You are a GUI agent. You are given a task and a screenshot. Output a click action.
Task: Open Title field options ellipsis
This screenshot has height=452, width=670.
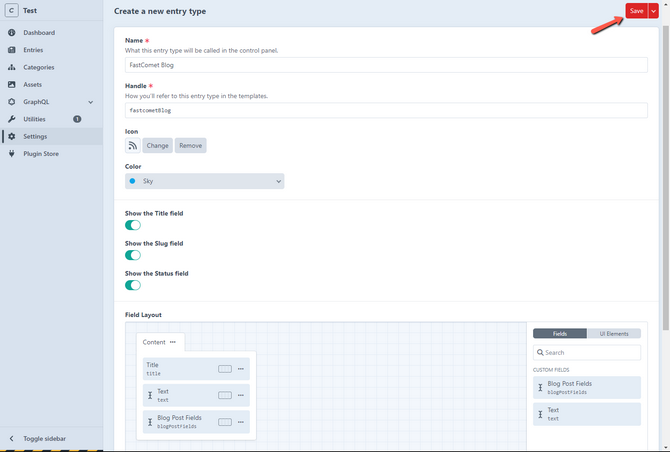click(x=241, y=369)
